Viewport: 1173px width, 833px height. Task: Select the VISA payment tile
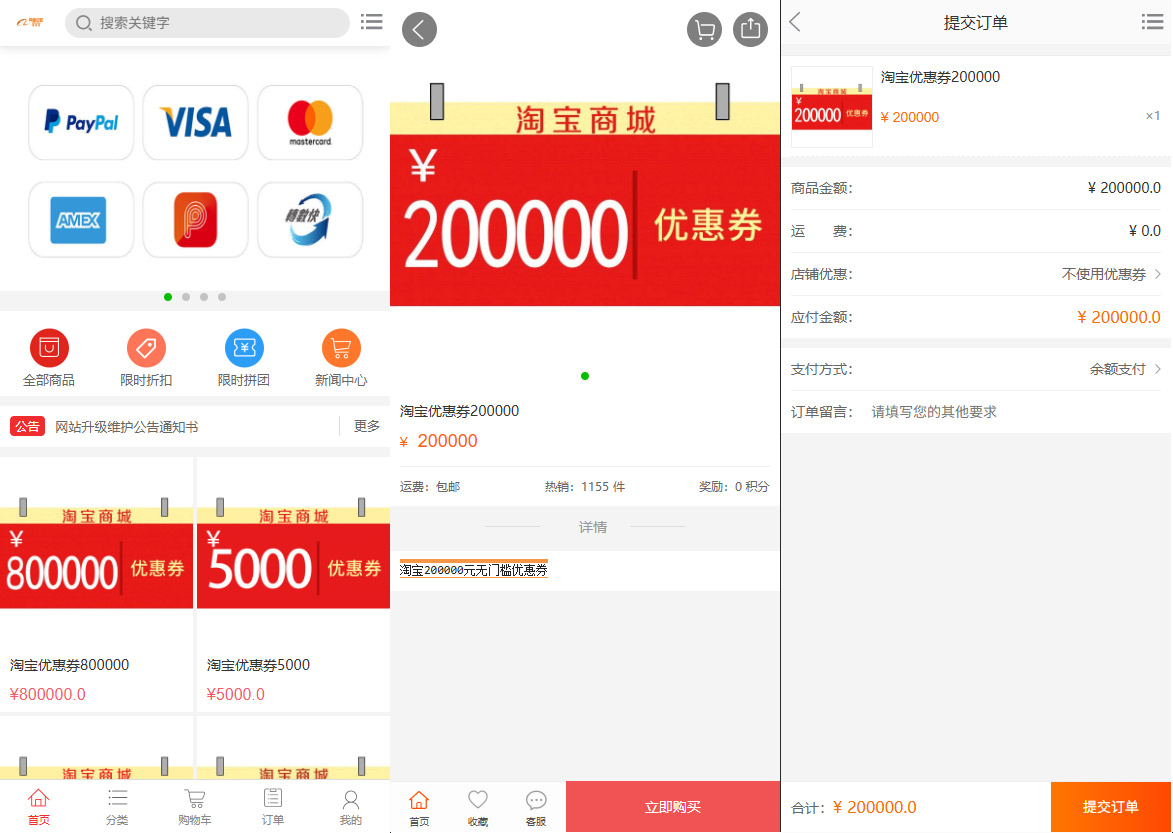(x=195, y=123)
